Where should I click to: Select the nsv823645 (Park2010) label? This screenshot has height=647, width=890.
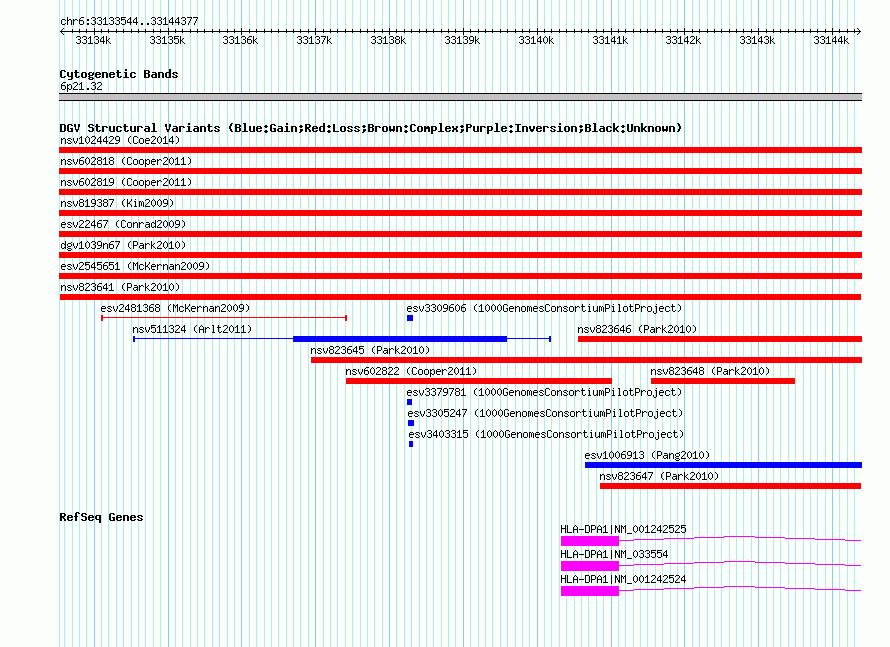pyautogui.click(x=370, y=350)
